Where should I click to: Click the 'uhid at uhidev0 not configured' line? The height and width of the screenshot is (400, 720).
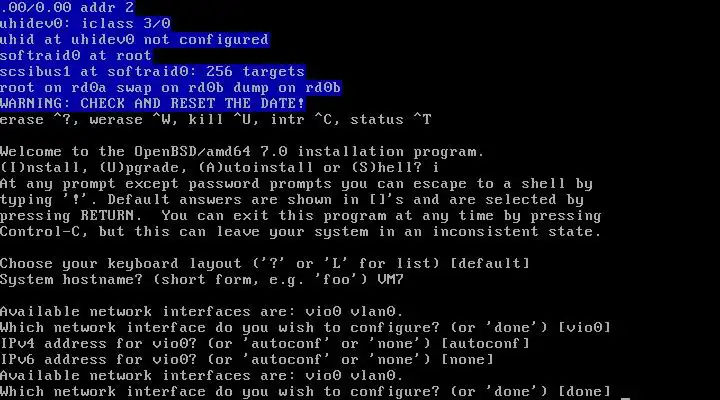tap(135, 39)
